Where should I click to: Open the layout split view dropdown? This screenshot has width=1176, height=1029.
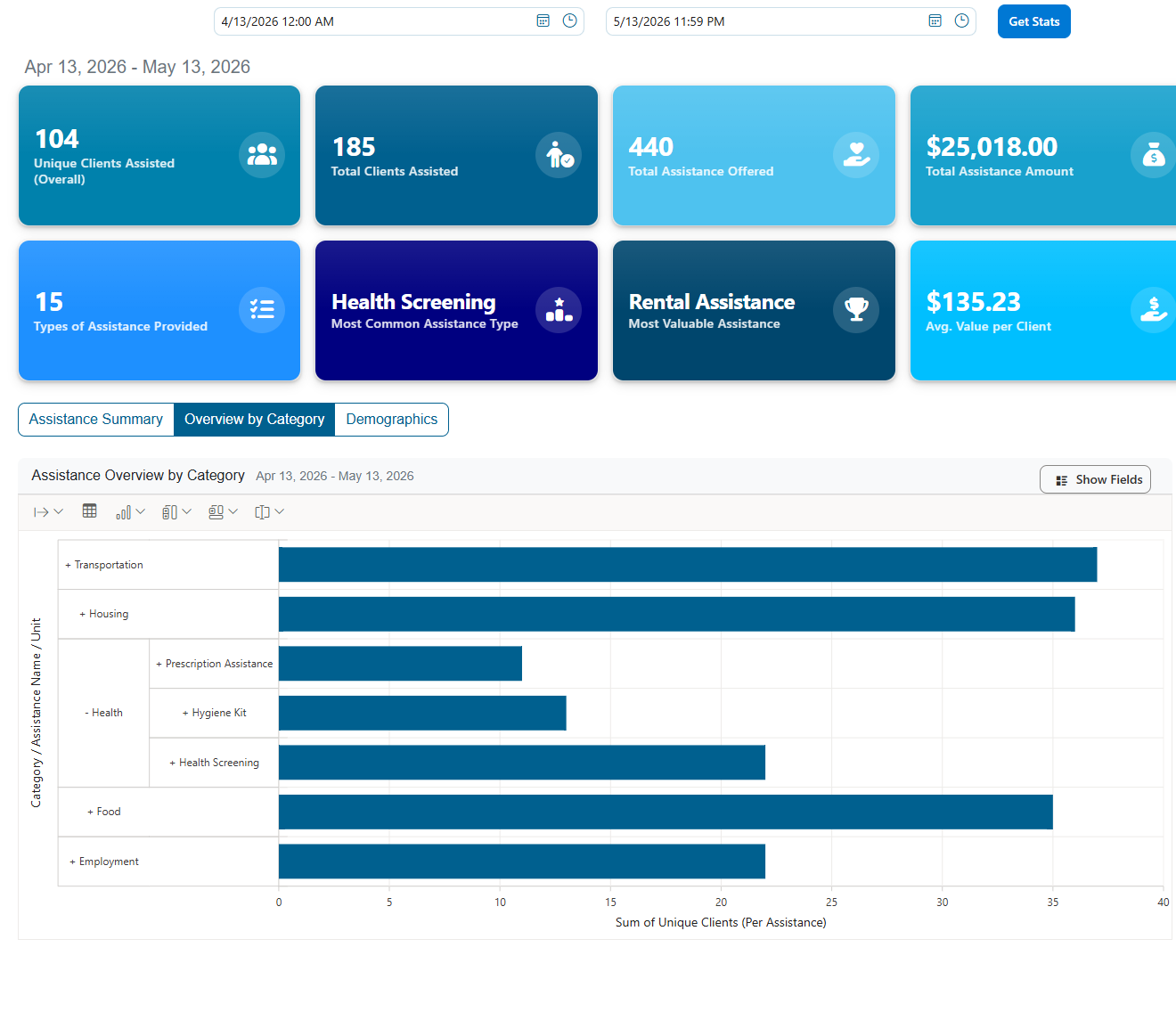(x=269, y=512)
